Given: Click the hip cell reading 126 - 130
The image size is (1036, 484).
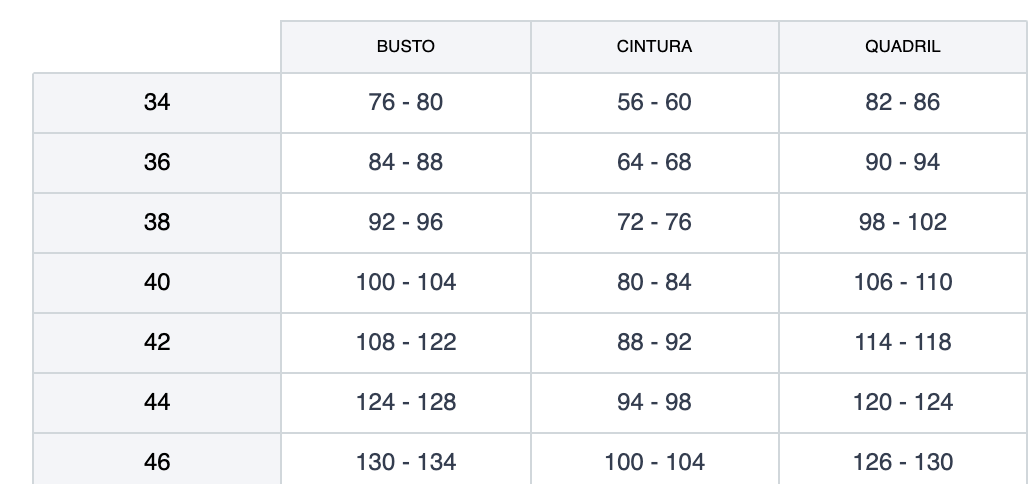Looking at the screenshot, I should pos(902,462).
